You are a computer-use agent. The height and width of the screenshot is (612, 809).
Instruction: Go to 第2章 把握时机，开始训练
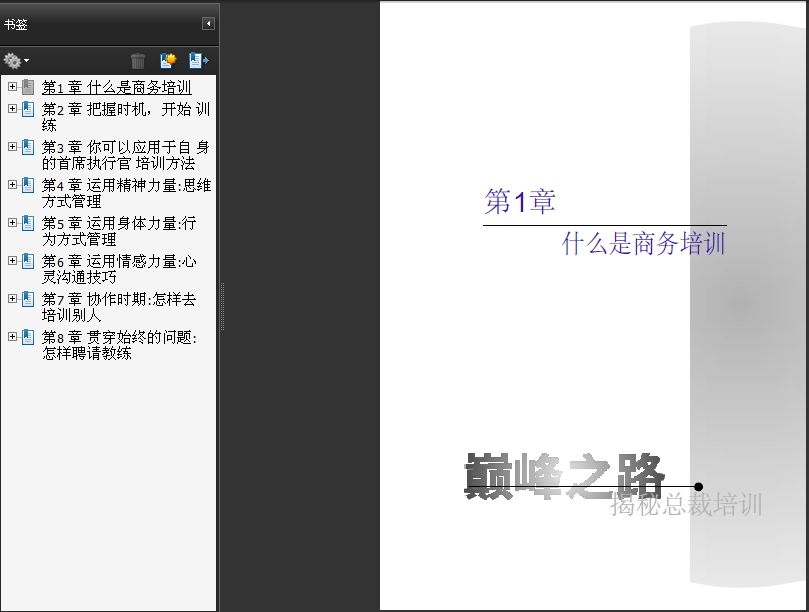126,117
